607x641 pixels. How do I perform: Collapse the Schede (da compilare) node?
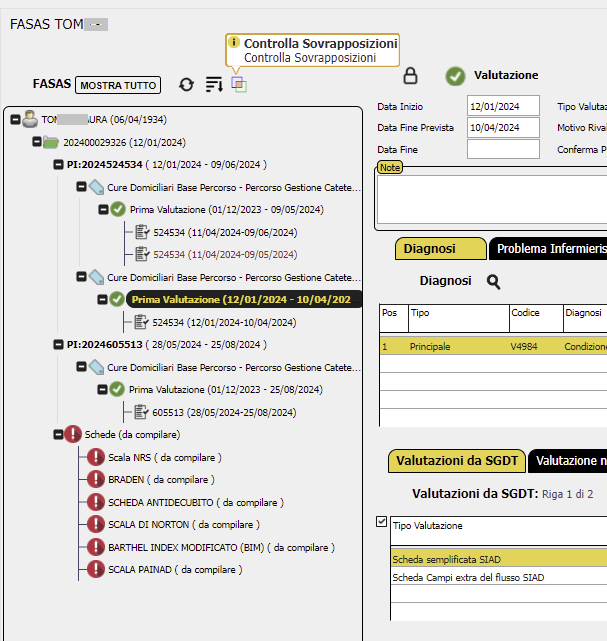pyautogui.click(x=58, y=435)
